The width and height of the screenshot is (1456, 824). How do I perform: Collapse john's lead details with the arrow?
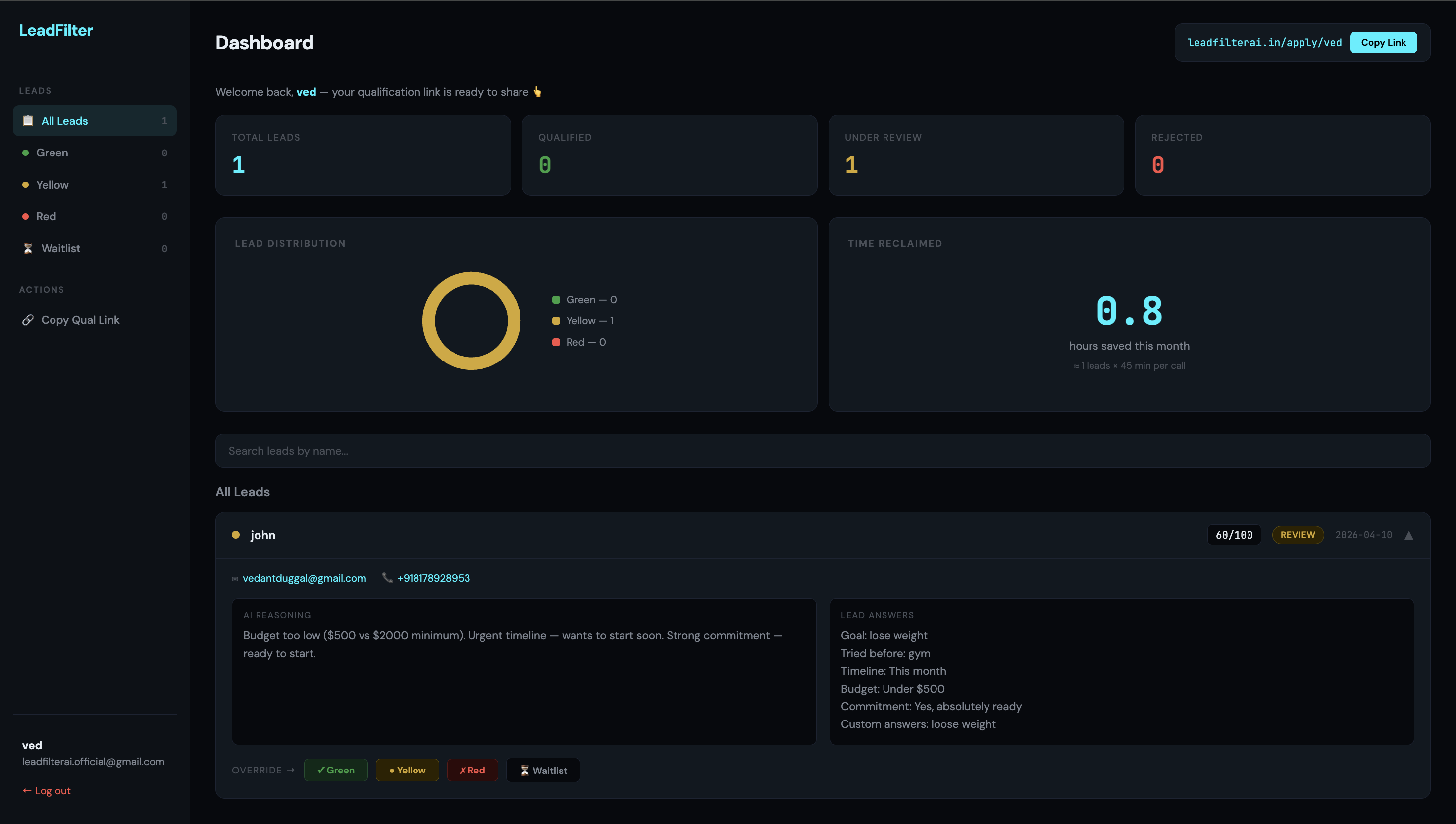click(1408, 535)
